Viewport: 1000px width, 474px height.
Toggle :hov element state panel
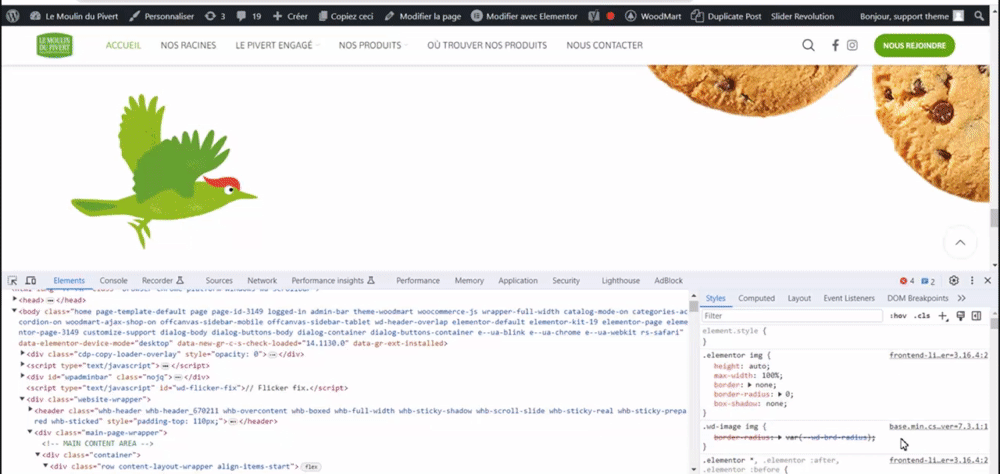click(x=898, y=316)
